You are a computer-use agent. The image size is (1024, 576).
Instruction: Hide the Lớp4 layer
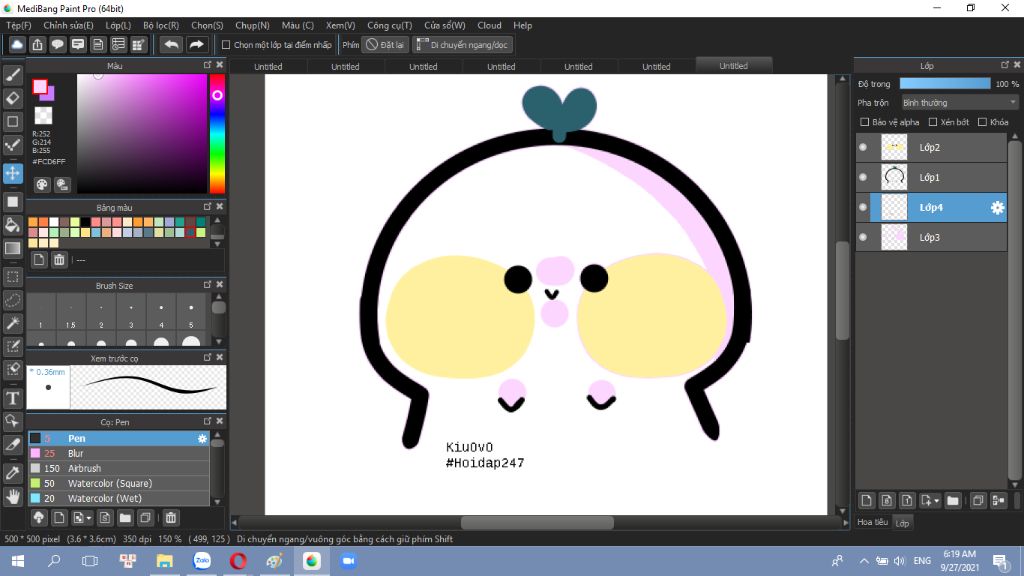click(x=863, y=208)
